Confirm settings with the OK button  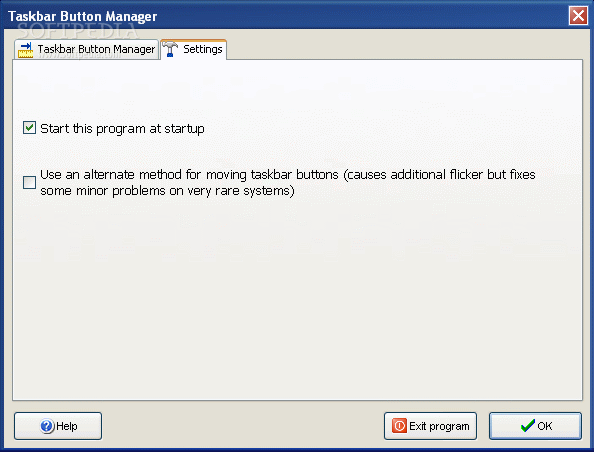(x=535, y=426)
